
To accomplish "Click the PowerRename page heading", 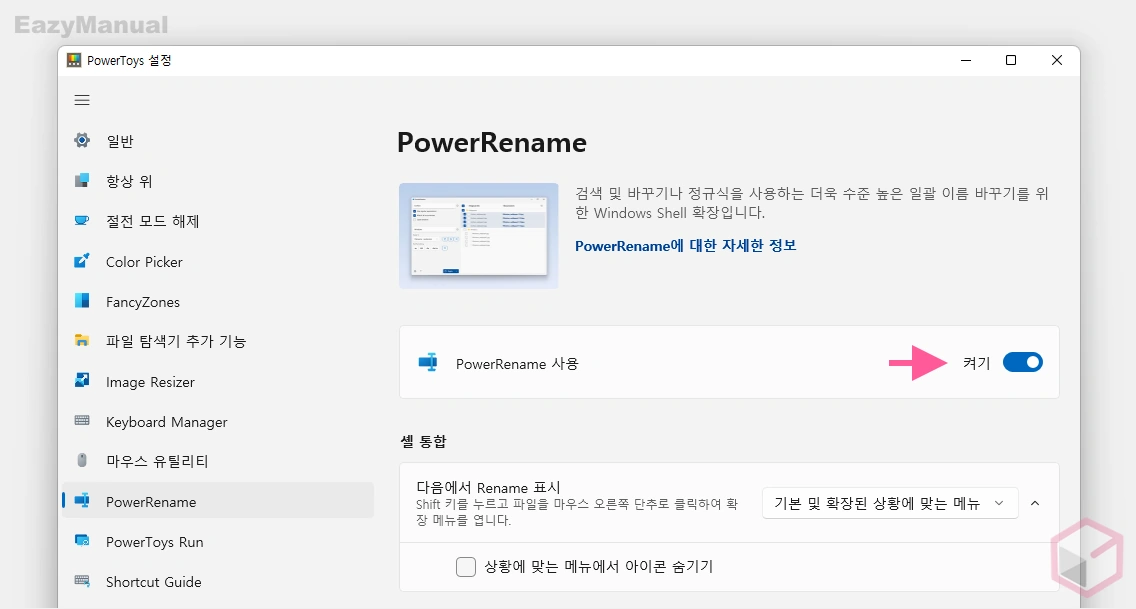I will click(492, 142).
